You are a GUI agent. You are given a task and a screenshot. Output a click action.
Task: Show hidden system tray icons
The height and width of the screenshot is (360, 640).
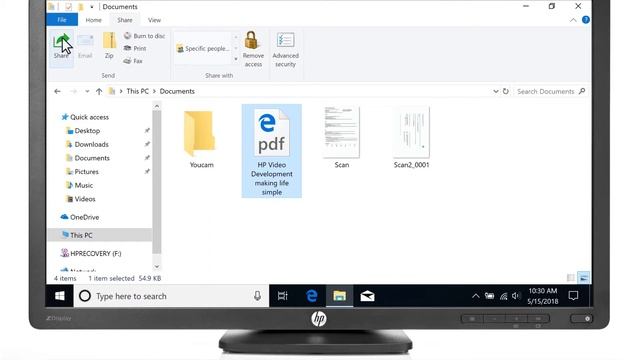click(x=476, y=296)
